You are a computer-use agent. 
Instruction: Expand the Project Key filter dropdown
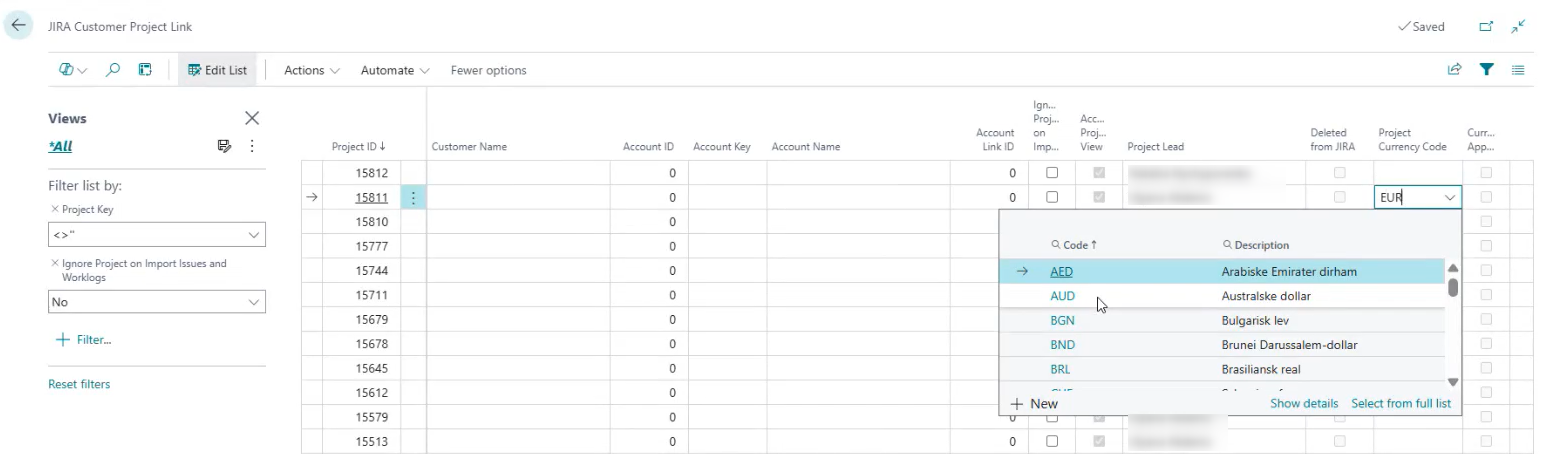(x=253, y=235)
